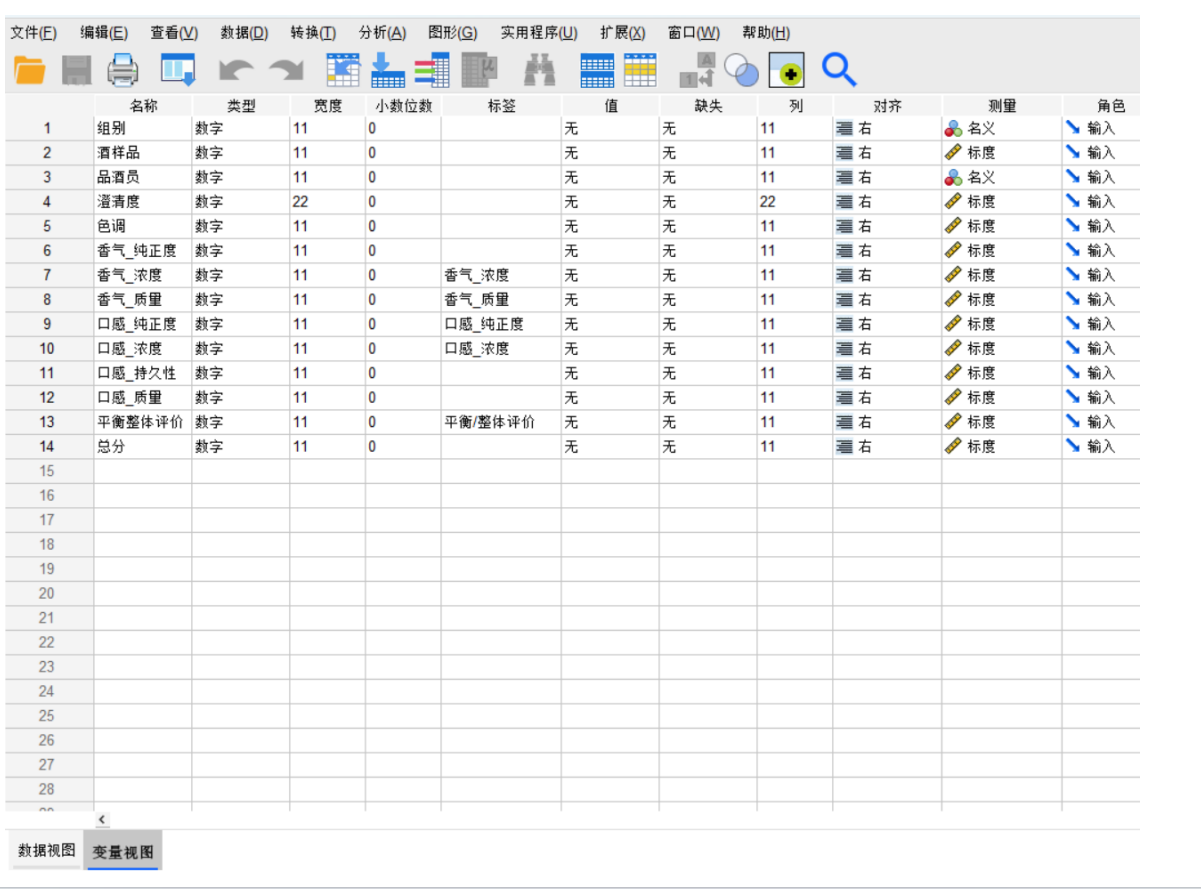Select the variable name cell 澄清度
Image resolution: width=1201 pixels, height=889 pixels.
click(x=143, y=202)
